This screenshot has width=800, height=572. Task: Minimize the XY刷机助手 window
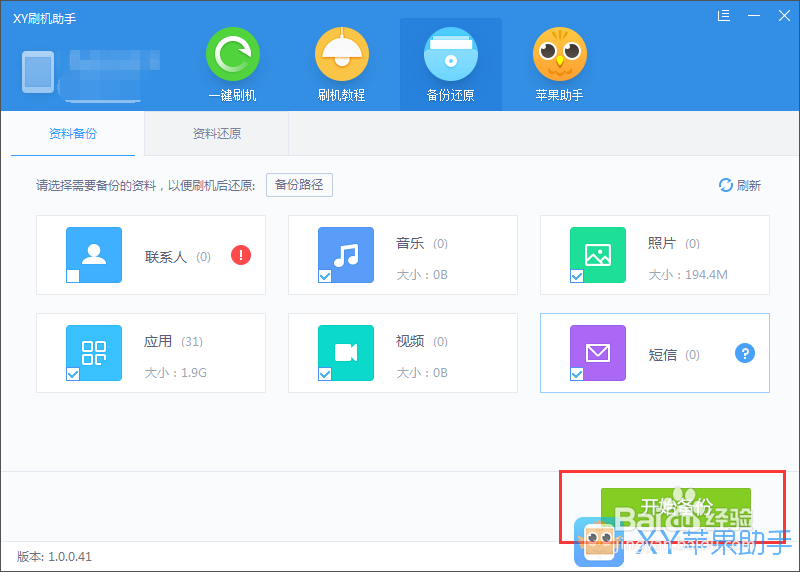pos(754,16)
